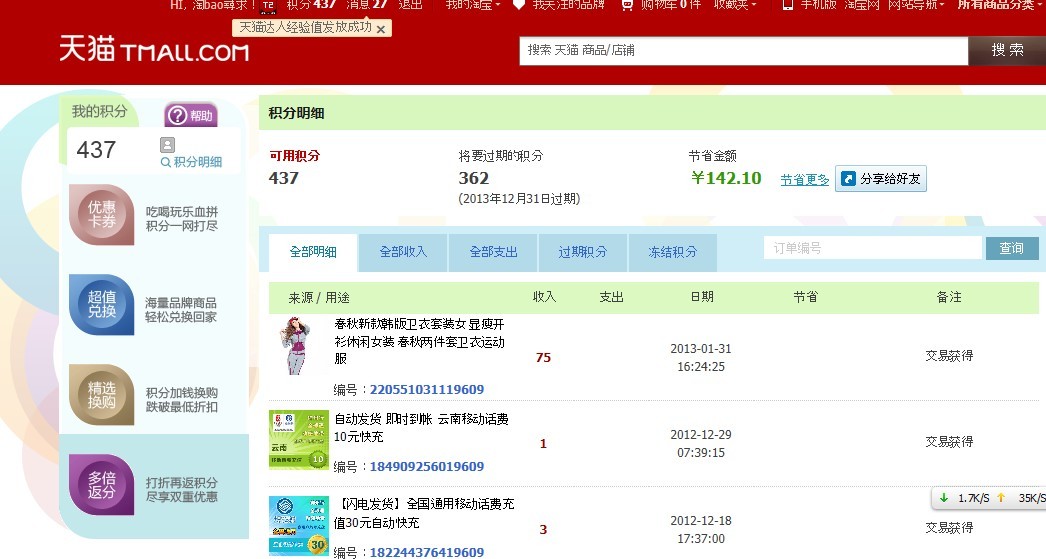
Task: Open order number 182244376419609
Action: [427, 552]
